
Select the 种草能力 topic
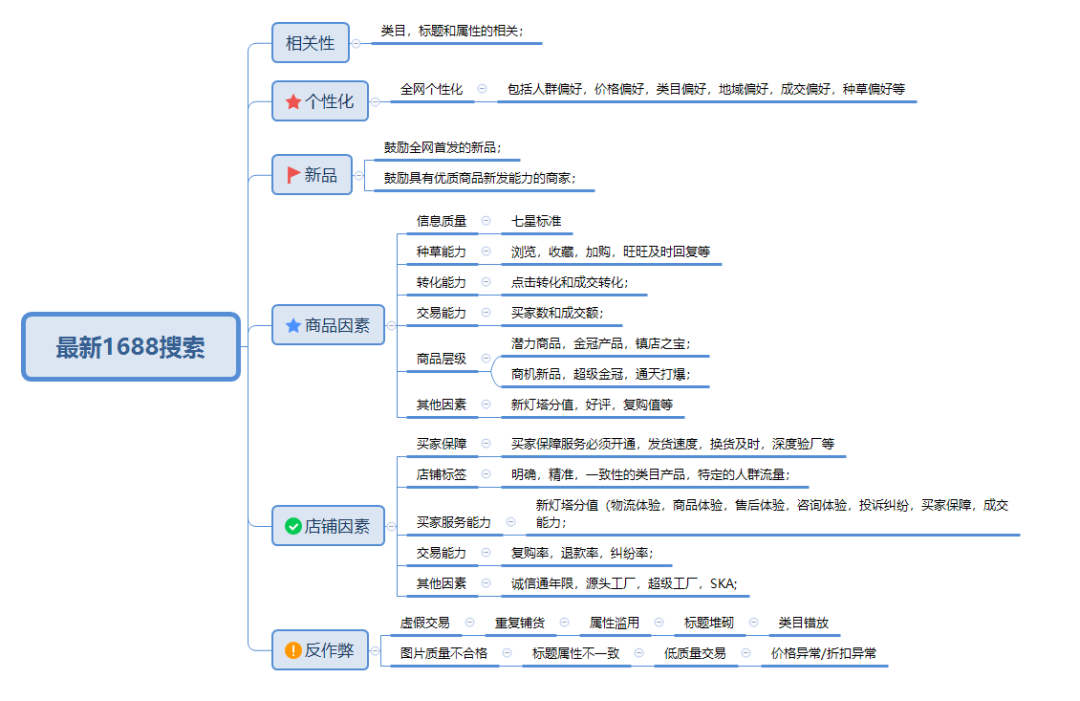[442, 252]
